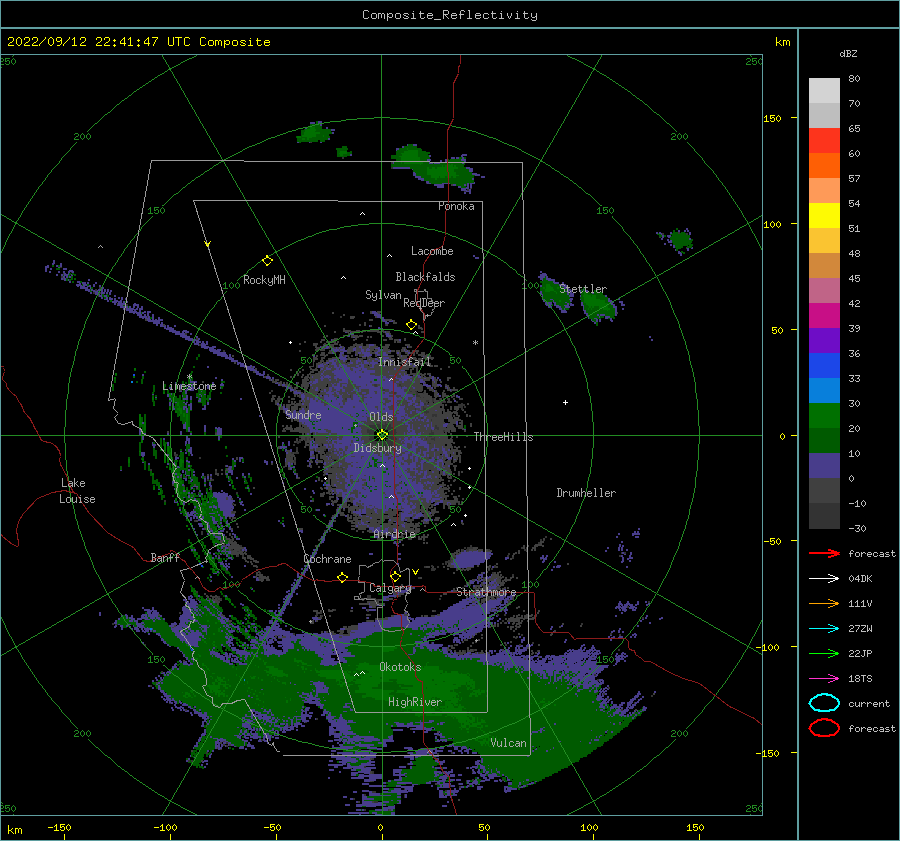Click the Innisfail label
Image resolution: width=900 pixels, height=841 pixels.
tap(405, 362)
